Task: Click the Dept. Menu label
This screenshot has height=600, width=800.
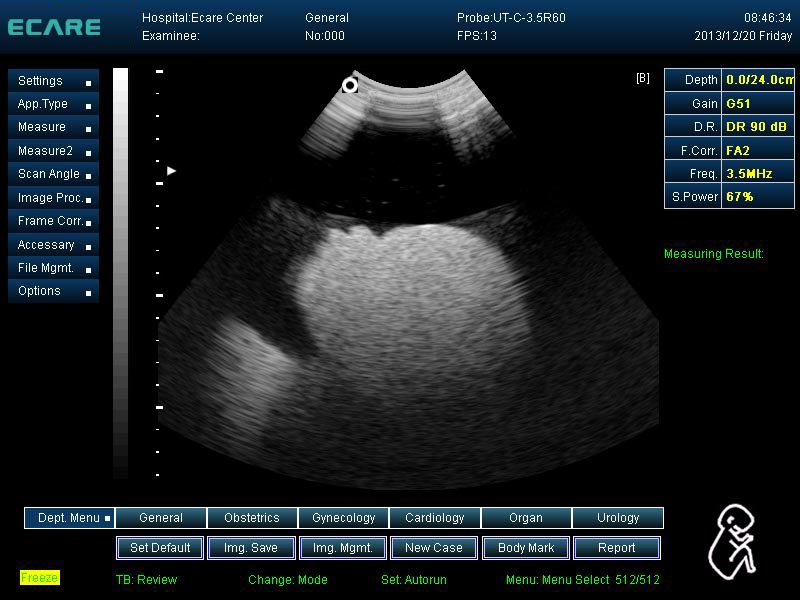Action: (69, 518)
